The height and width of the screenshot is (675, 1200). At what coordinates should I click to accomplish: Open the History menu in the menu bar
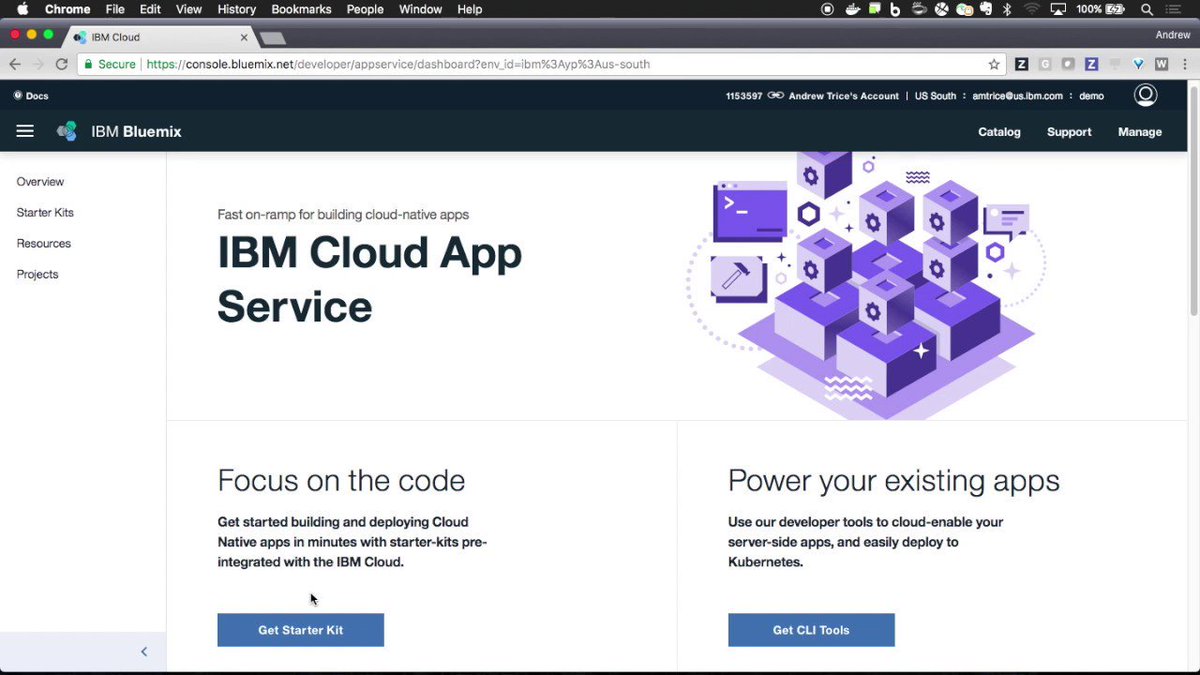[x=236, y=9]
